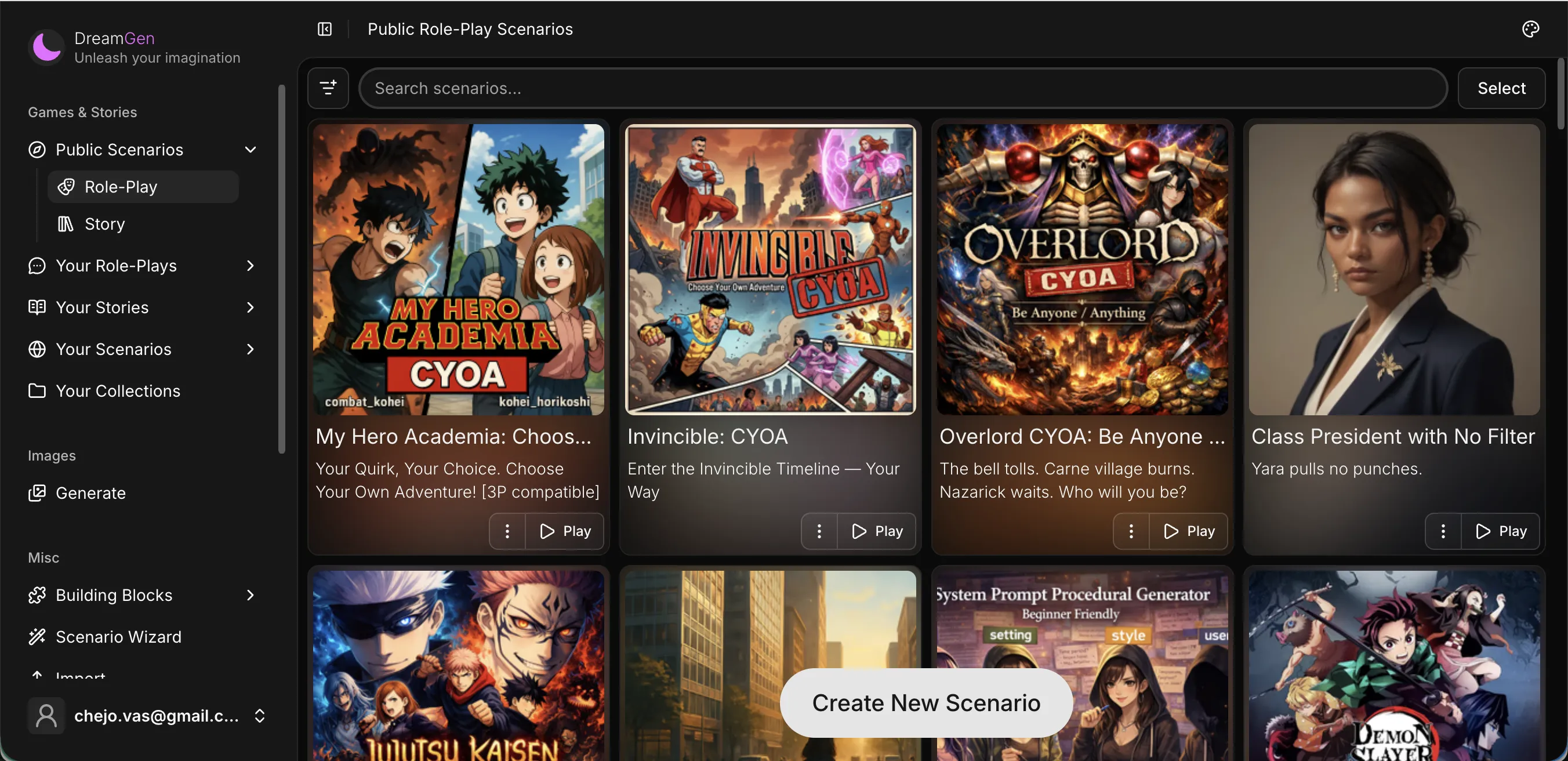Open the Invincible CYOA cover image
The width and height of the screenshot is (1568, 761).
pyautogui.click(x=771, y=270)
